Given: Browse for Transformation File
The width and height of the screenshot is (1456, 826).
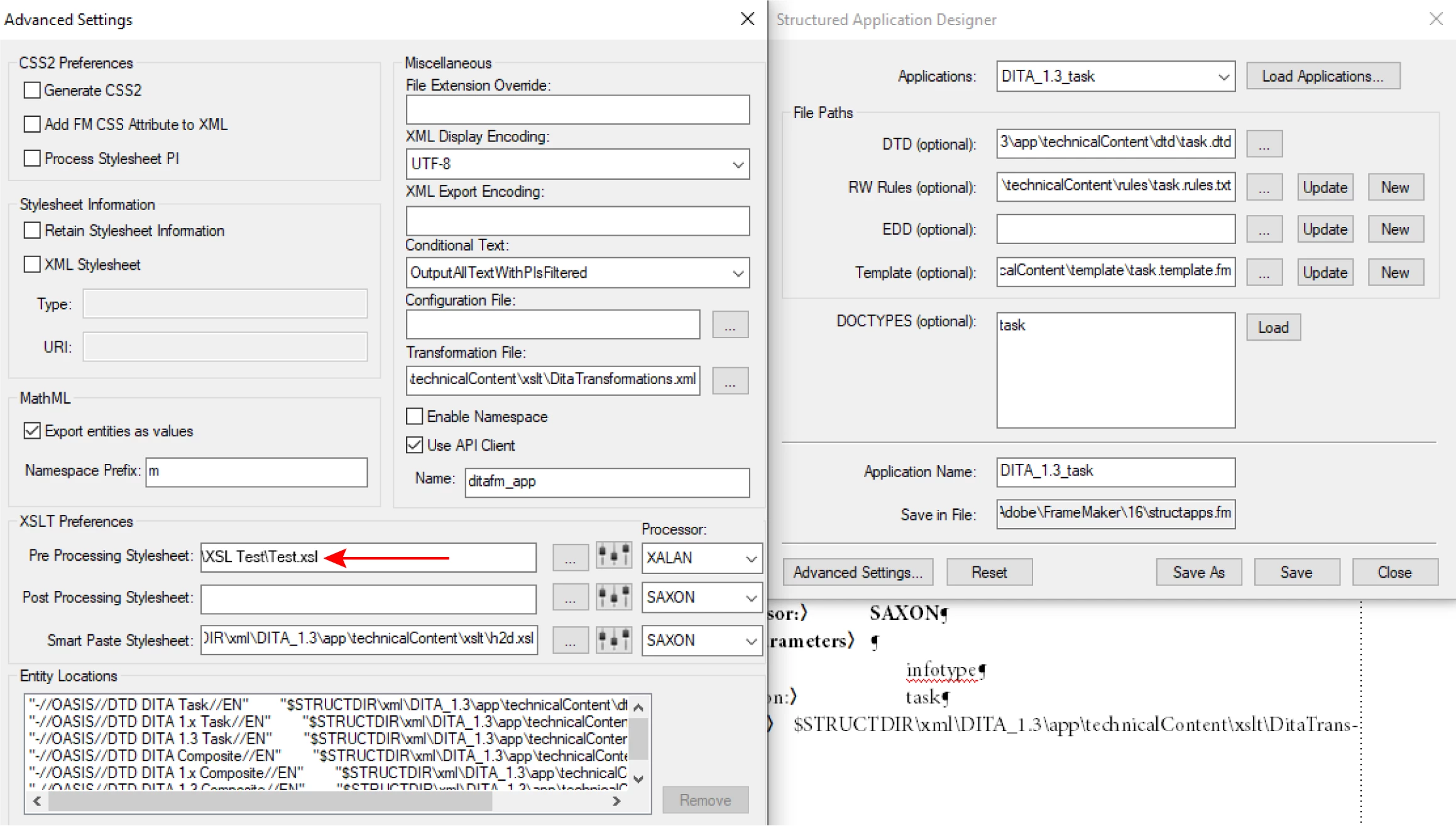Looking at the screenshot, I should point(730,381).
